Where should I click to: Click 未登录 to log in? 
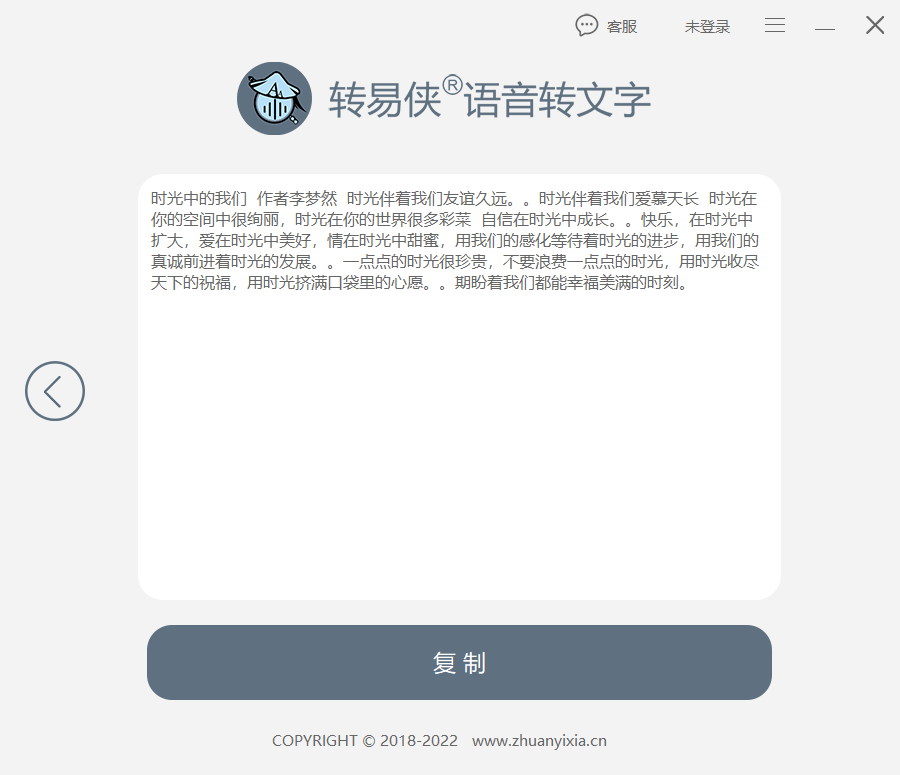(707, 27)
